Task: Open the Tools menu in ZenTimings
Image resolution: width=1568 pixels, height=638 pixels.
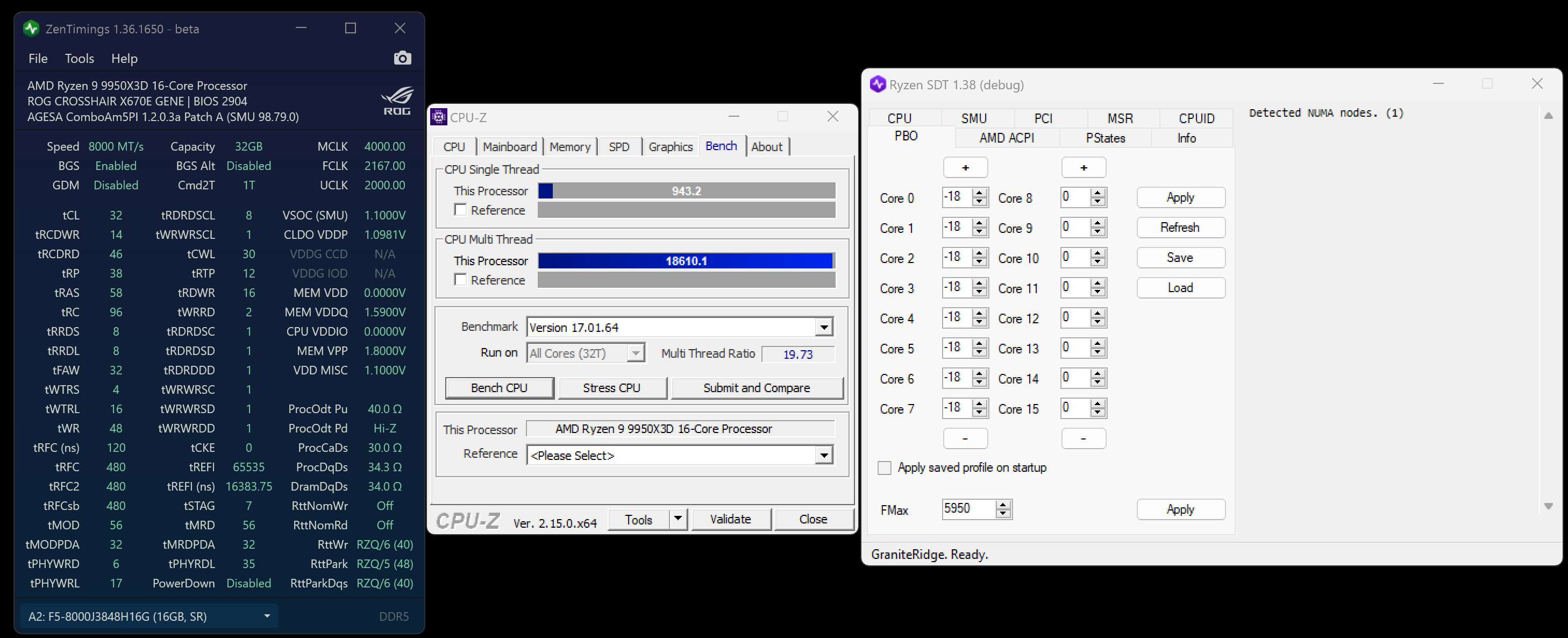Action: coord(80,59)
